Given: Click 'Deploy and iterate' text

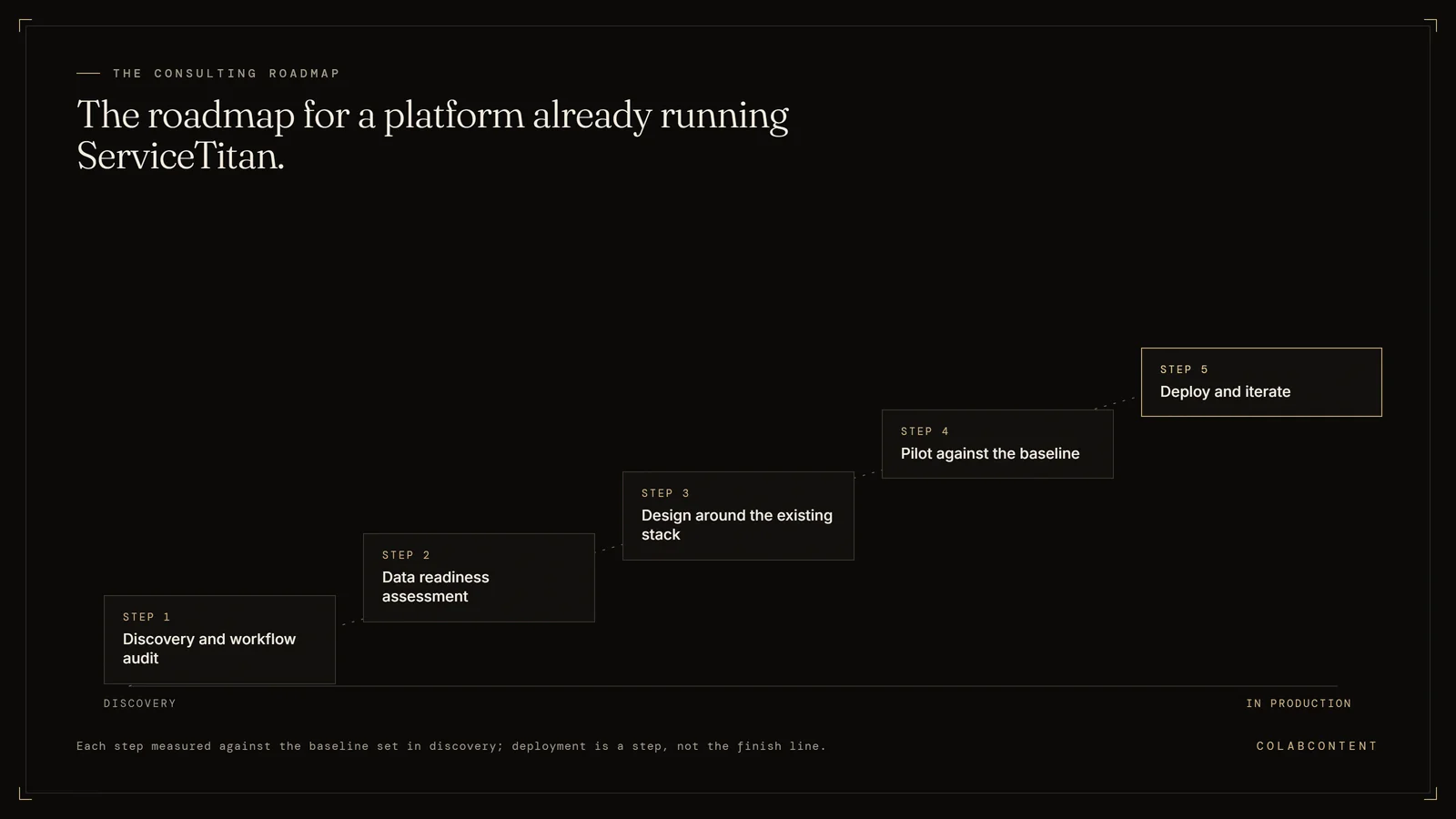Looking at the screenshot, I should click(1225, 392).
